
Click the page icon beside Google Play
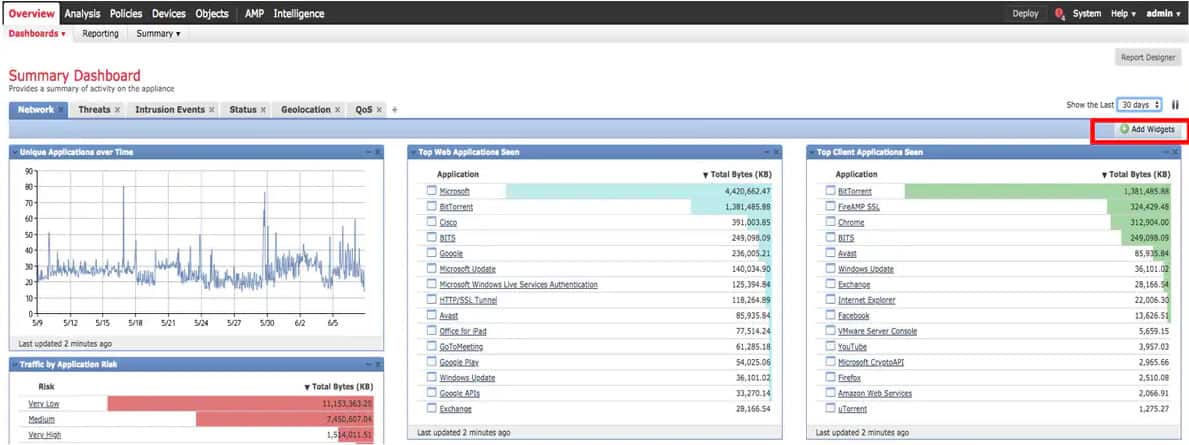(431, 362)
